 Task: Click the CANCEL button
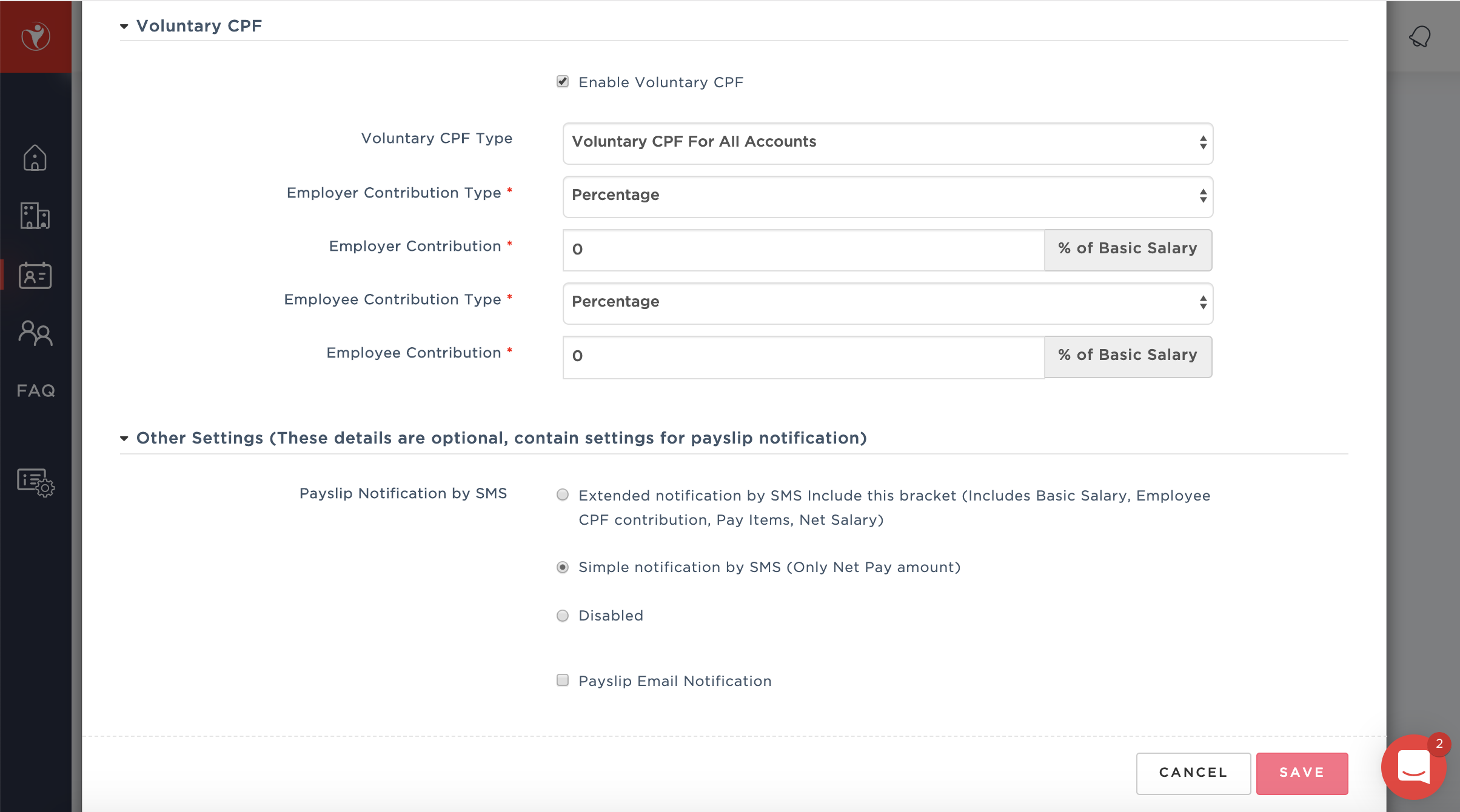[1193, 773]
